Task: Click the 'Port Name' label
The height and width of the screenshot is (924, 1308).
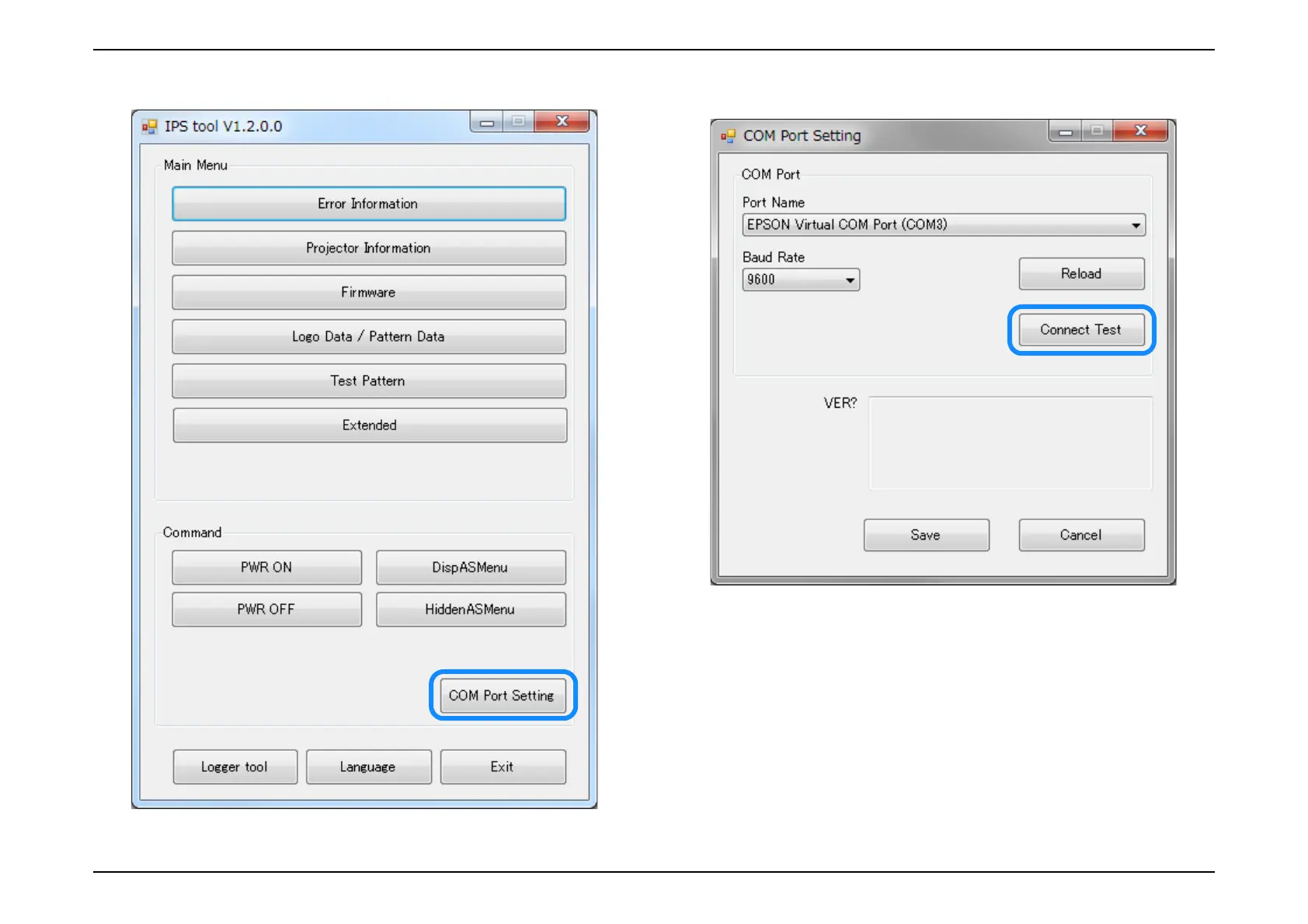Action: click(774, 203)
